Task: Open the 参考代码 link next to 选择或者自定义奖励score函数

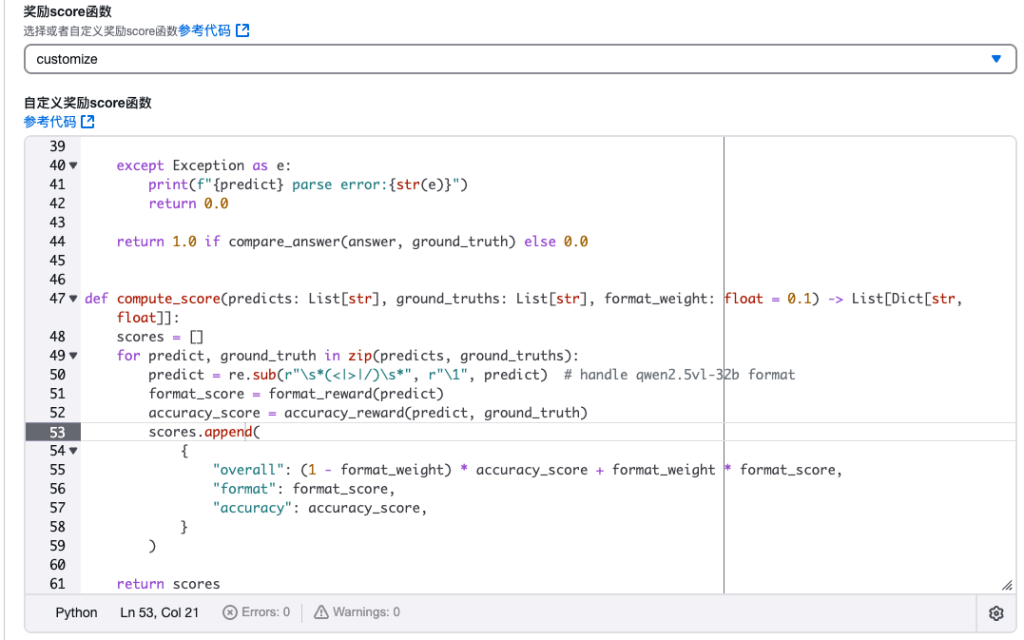Action: pos(204,31)
